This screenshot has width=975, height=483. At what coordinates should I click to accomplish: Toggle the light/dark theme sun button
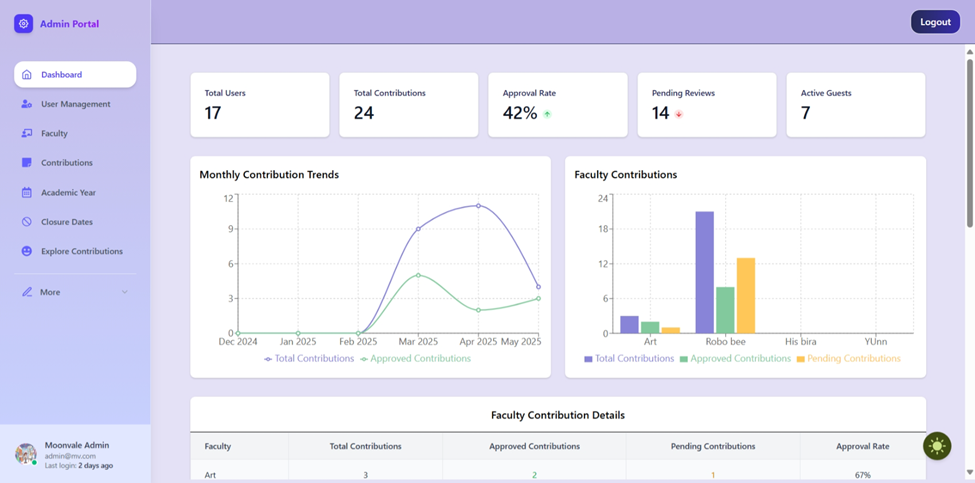(937, 446)
